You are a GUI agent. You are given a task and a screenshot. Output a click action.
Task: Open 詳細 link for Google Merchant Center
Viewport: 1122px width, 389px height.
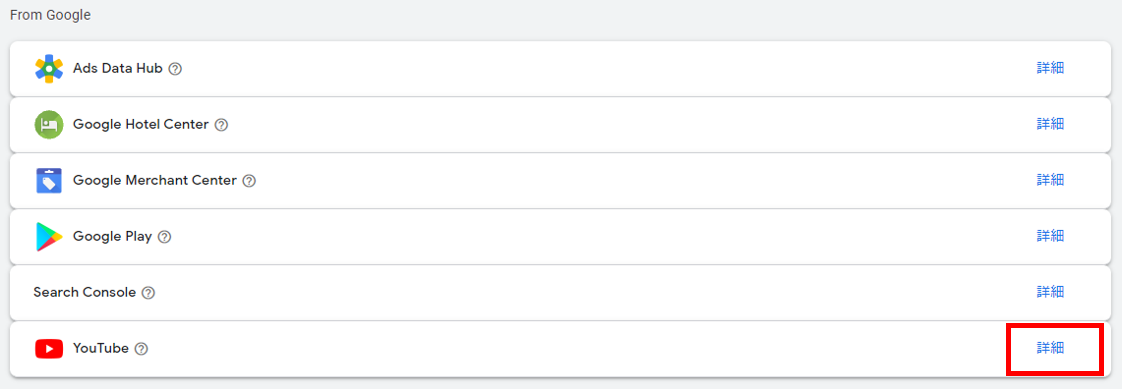[x=1050, y=179]
